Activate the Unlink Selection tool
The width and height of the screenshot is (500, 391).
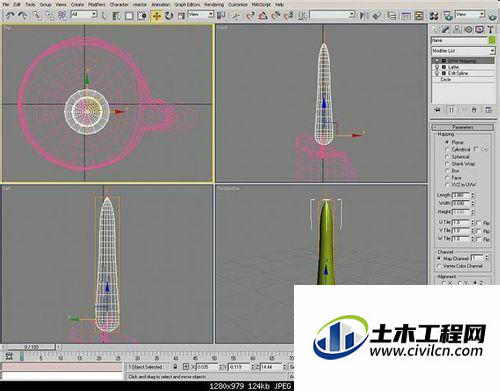point(50,15)
